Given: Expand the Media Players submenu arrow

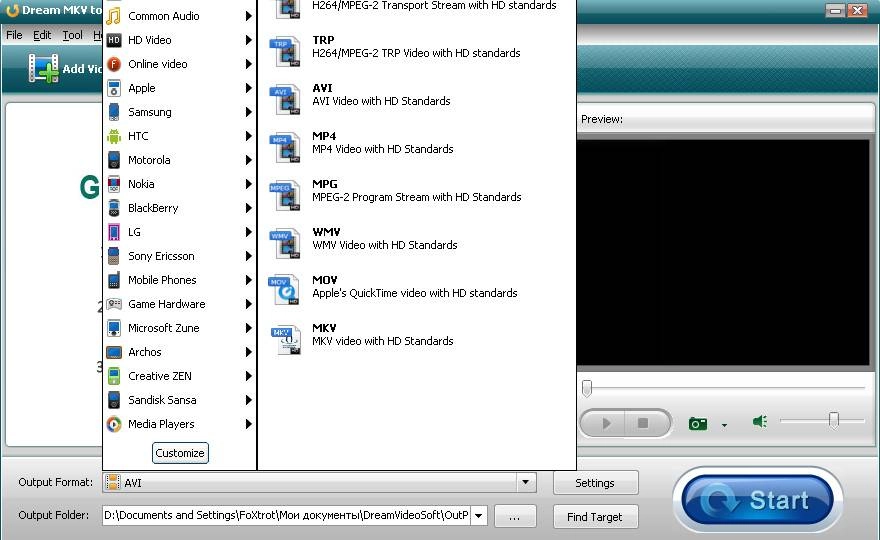Looking at the screenshot, I should pyautogui.click(x=248, y=424).
